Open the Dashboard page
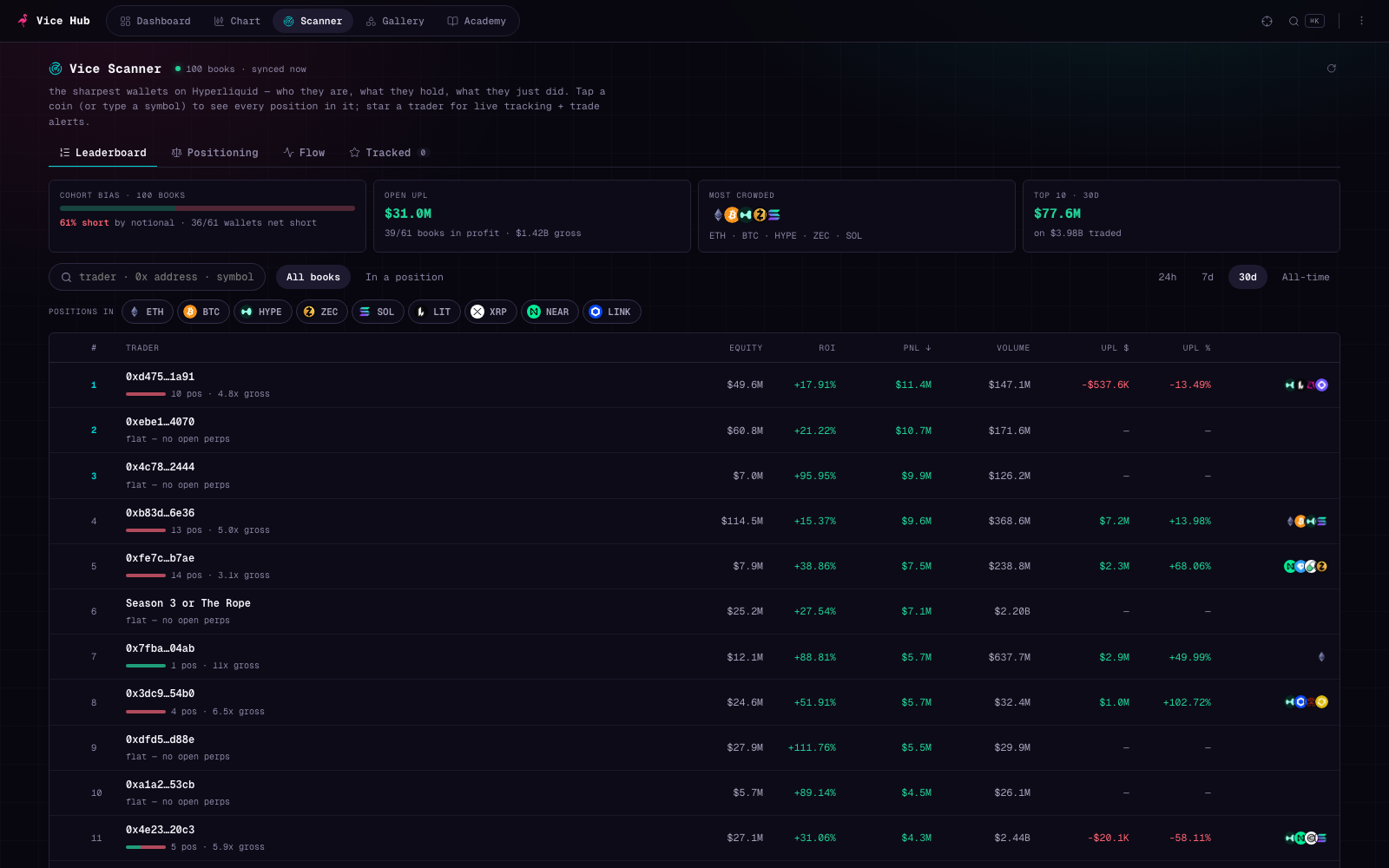 click(x=155, y=21)
